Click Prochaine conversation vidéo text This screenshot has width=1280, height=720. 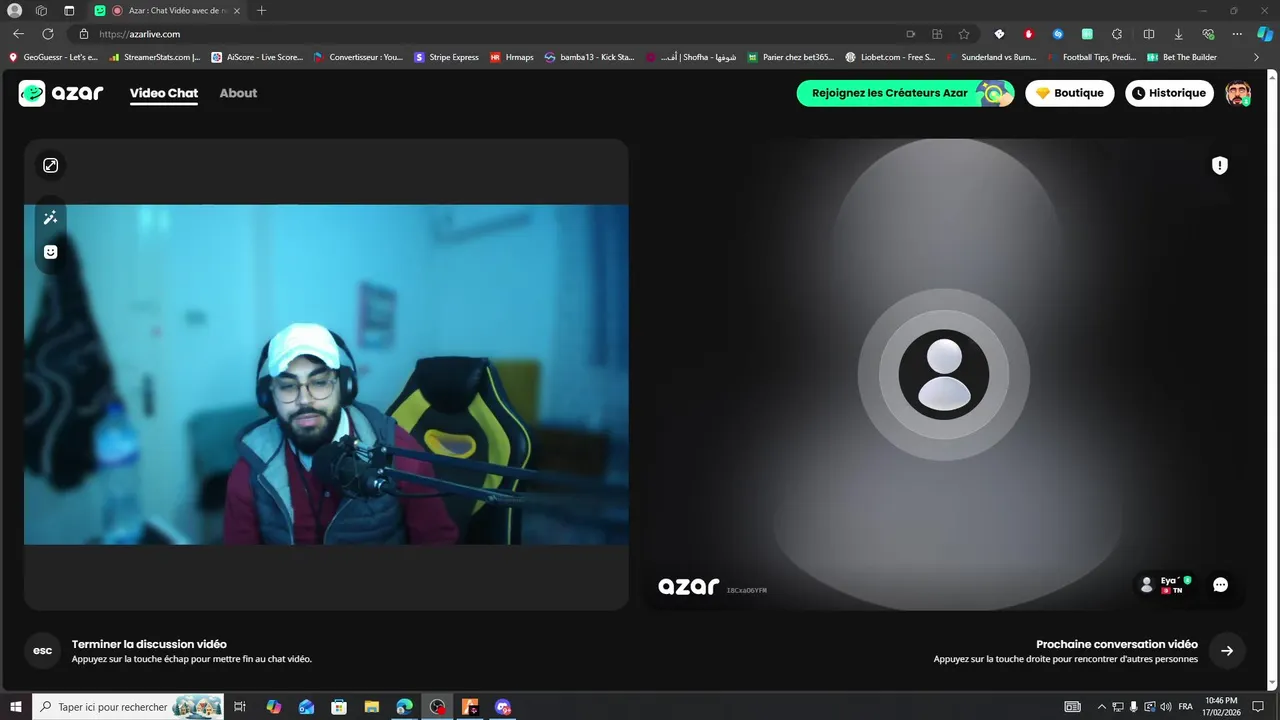pyautogui.click(x=1117, y=644)
